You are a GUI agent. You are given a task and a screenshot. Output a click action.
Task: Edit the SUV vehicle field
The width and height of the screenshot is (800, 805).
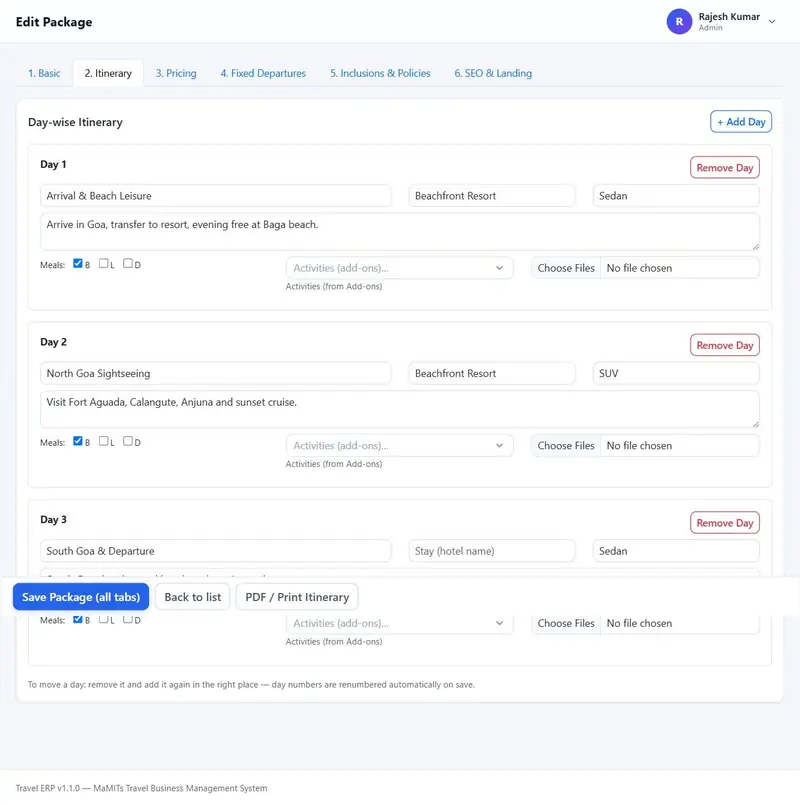(676, 373)
